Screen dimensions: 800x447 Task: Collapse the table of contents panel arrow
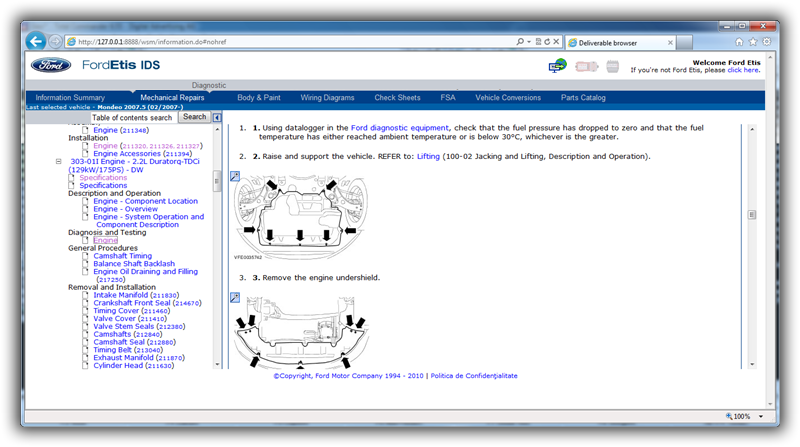point(218,117)
